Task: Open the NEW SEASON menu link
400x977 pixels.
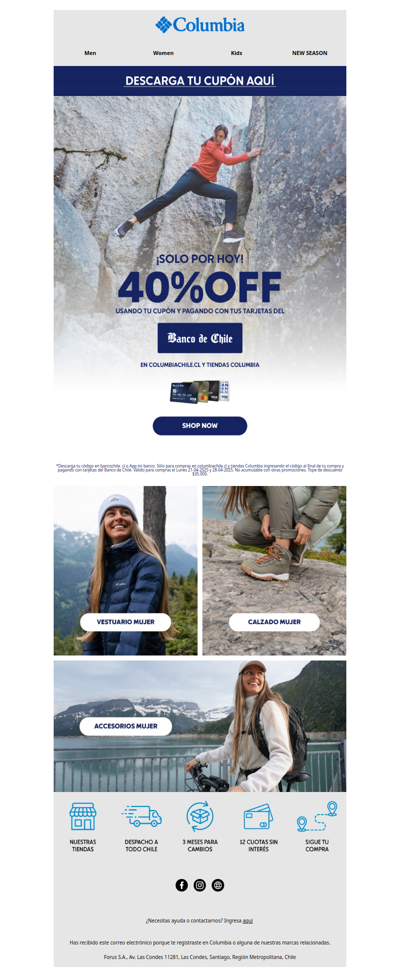Action: 309,53
